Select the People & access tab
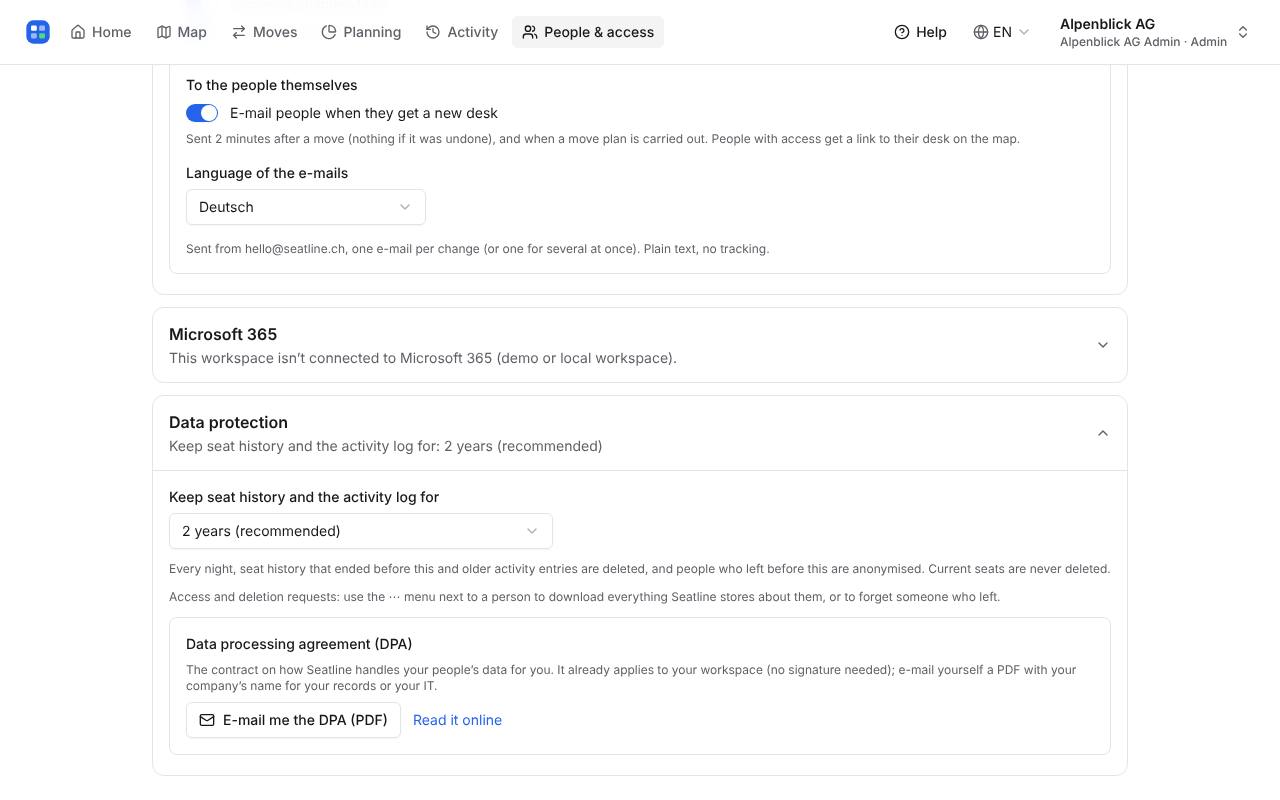 click(x=588, y=32)
